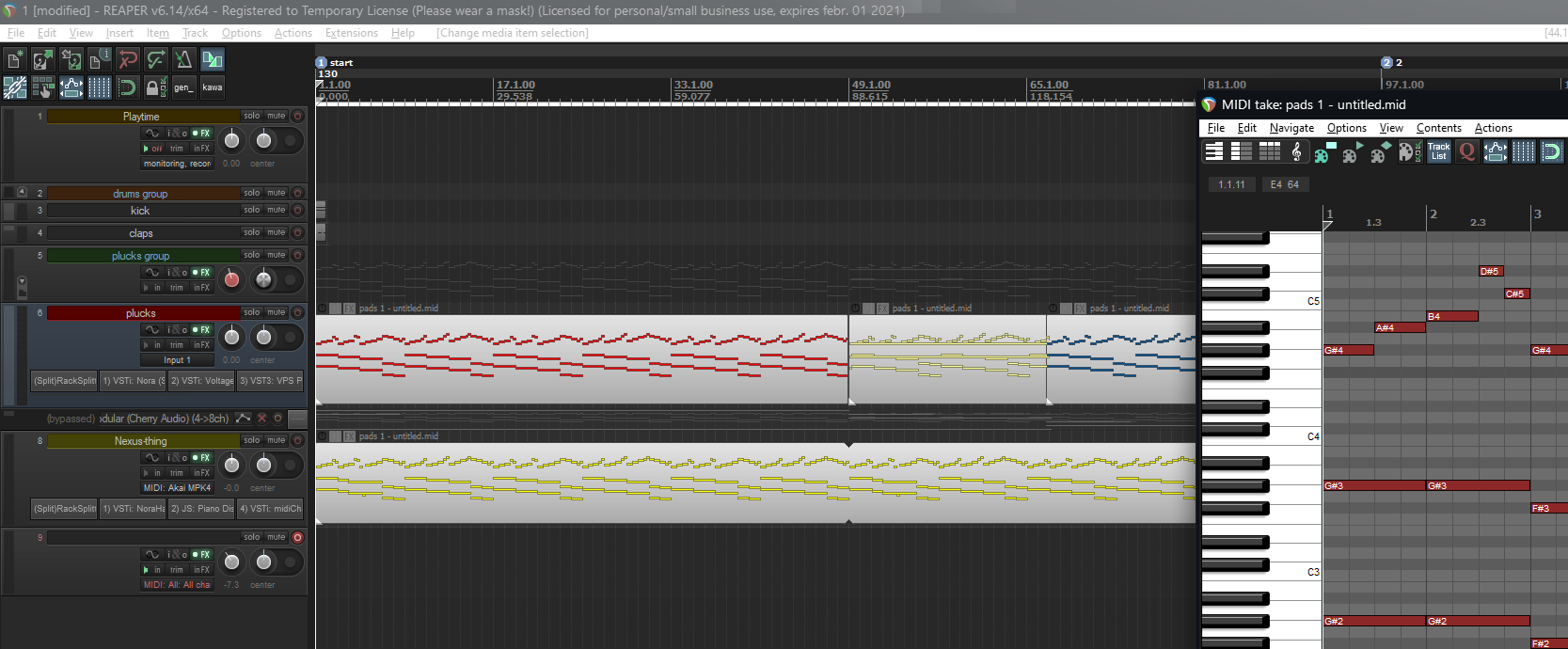Open the Extensions menu

tap(352, 33)
